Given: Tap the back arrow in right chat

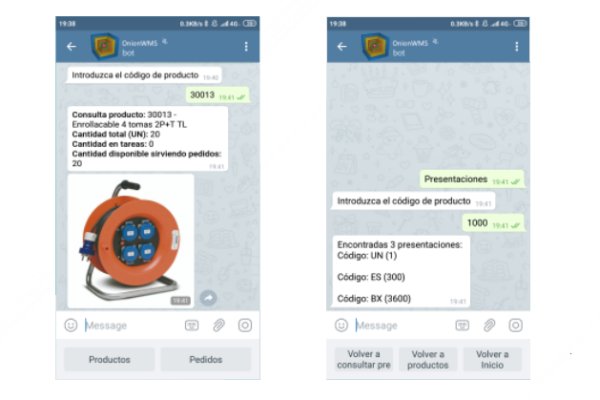Looking at the screenshot, I should pos(342,47).
